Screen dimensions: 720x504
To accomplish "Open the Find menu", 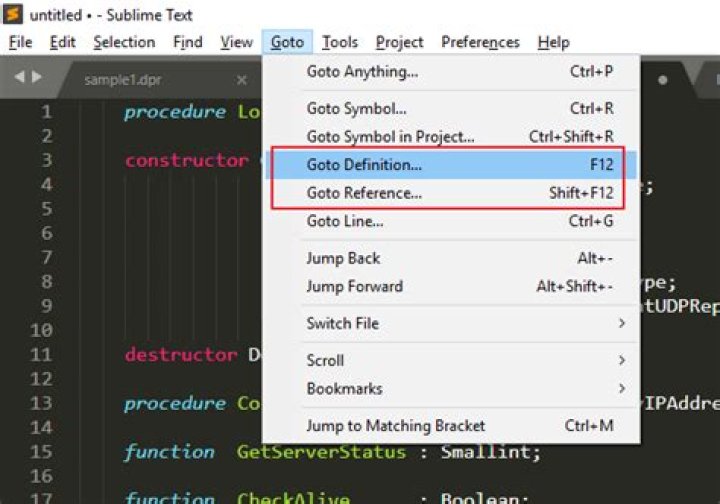I will point(187,42).
